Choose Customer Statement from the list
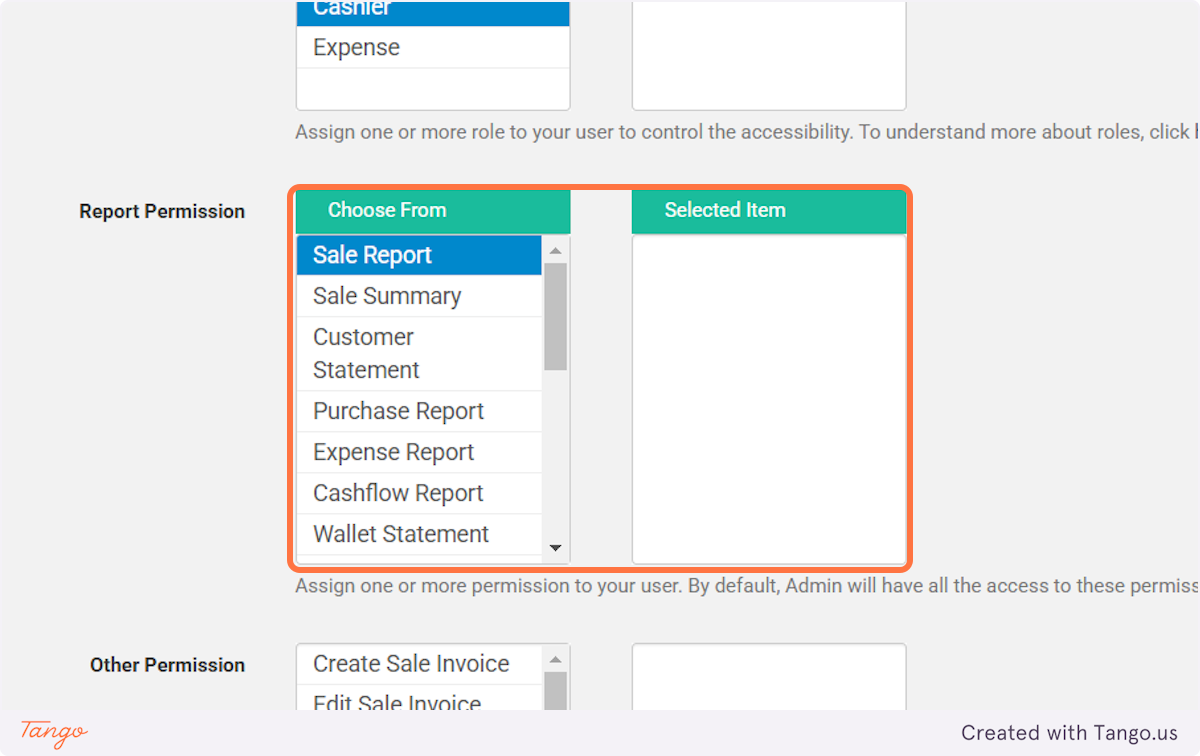The height and width of the screenshot is (756, 1200). 419,353
